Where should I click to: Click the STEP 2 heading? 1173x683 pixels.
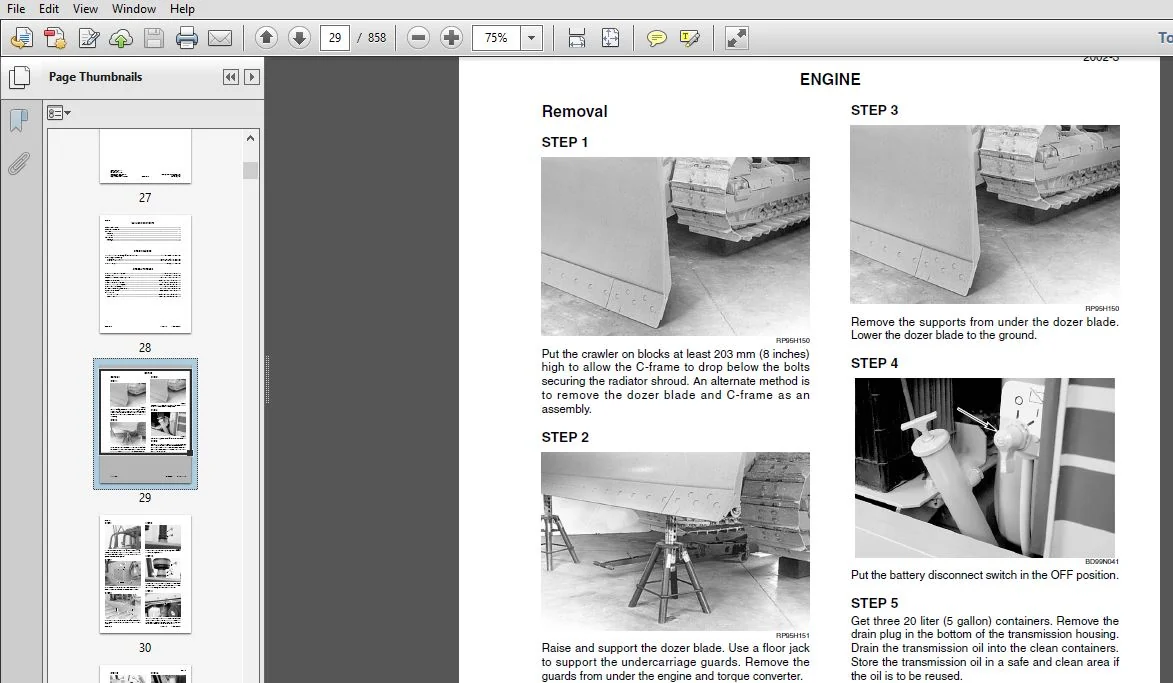click(565, 438)
